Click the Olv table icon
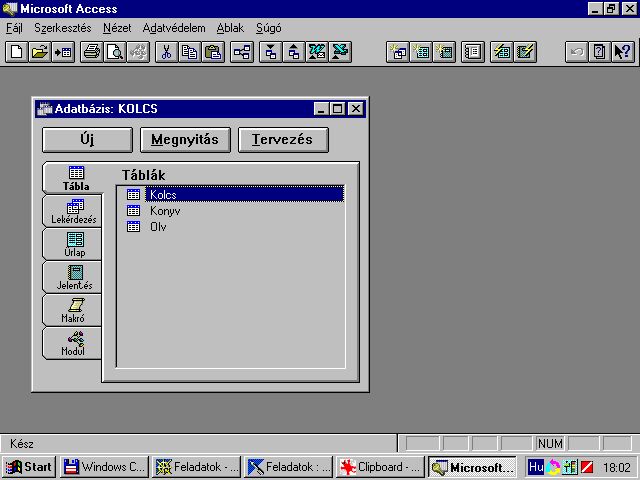Viewport: 640px width, 480px height. coord(133,227)
